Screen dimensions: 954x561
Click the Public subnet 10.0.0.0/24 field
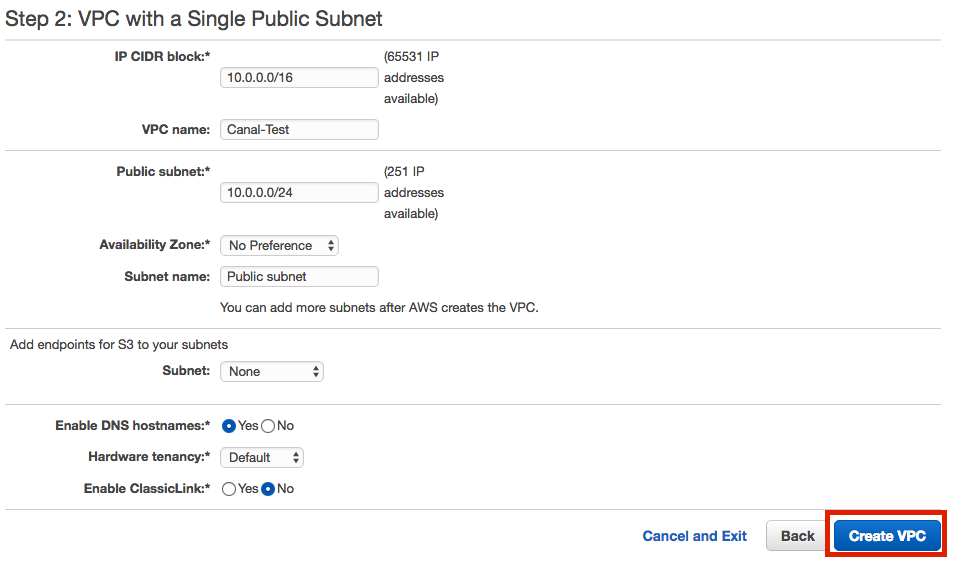click(299, 192)
